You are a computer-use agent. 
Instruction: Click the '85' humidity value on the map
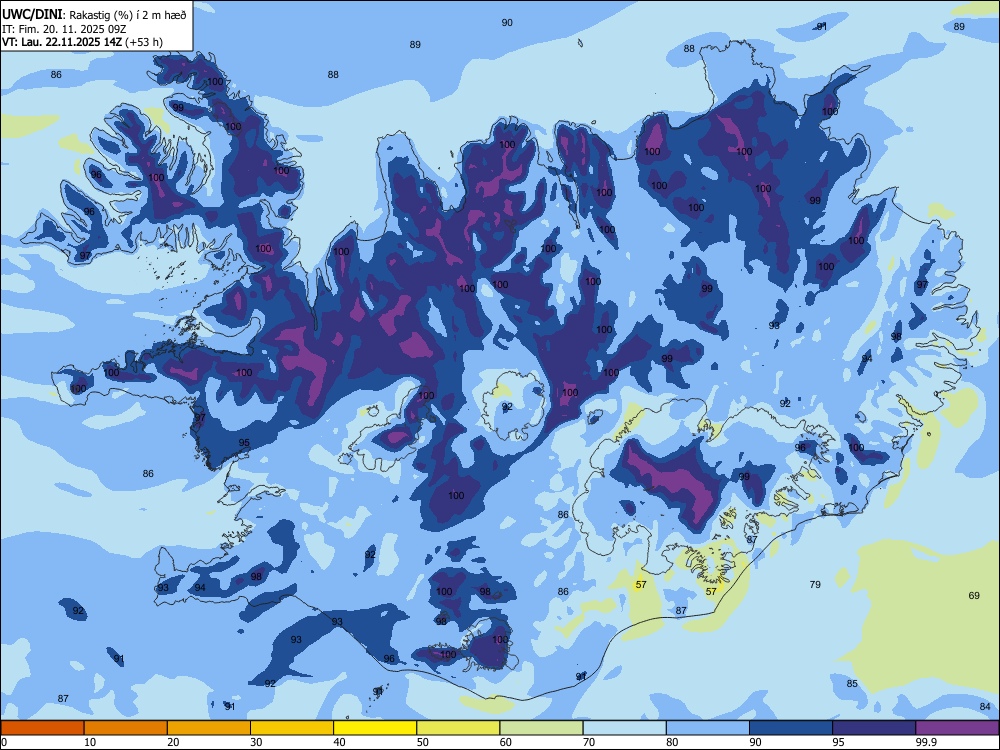pos(852,683)
